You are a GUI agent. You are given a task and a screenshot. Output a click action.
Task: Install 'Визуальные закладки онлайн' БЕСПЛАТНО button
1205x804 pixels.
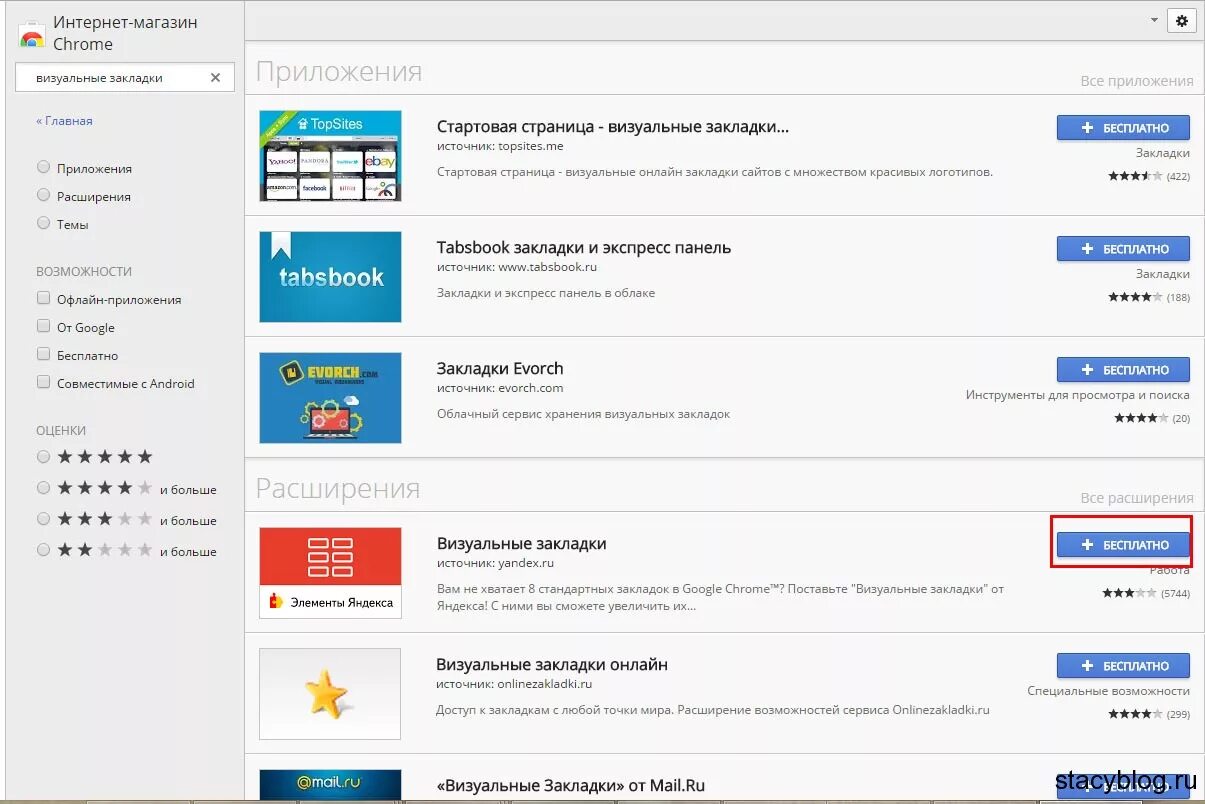[1123, 666]
